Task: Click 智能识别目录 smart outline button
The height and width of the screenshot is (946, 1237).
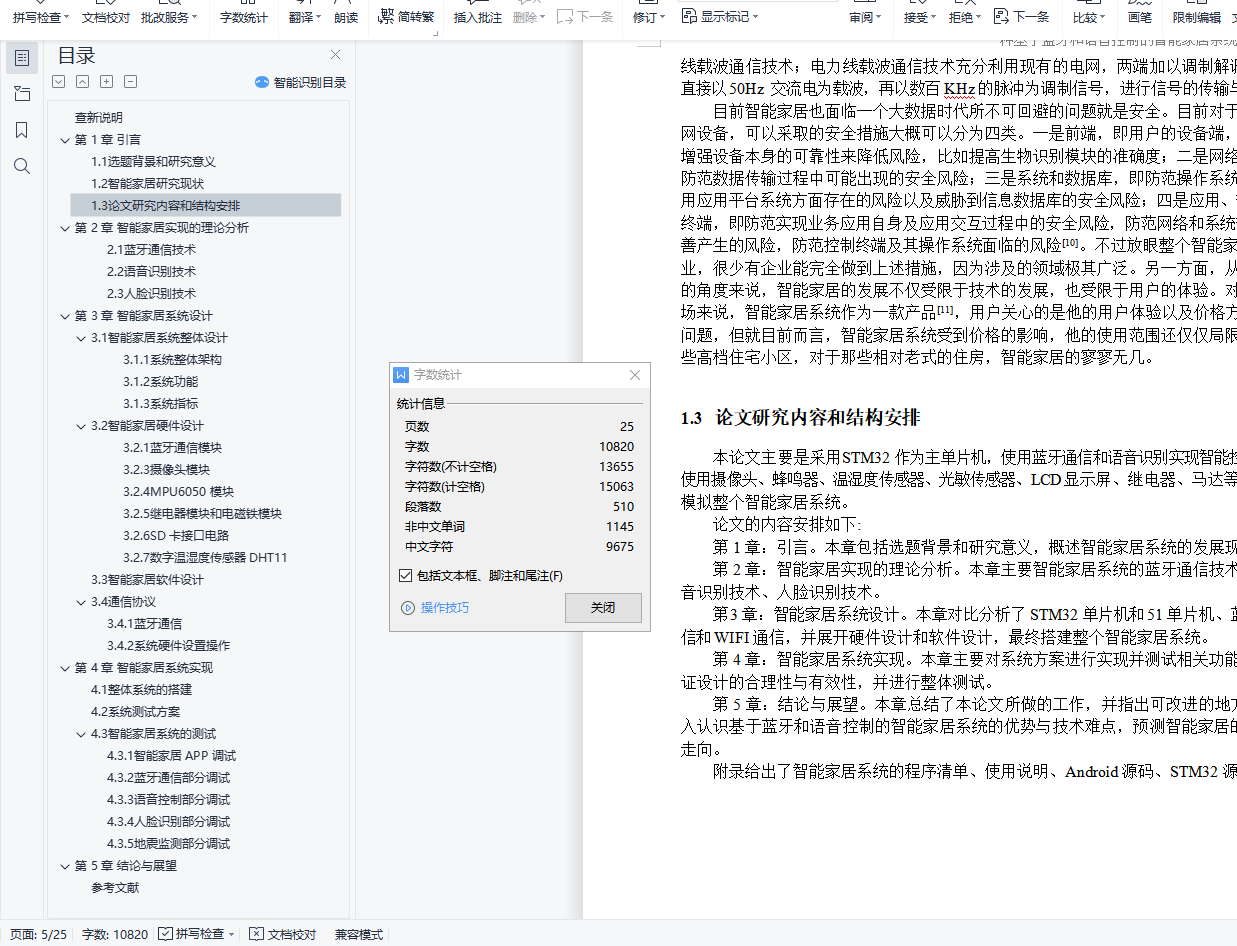Action: tap(301, 83)
